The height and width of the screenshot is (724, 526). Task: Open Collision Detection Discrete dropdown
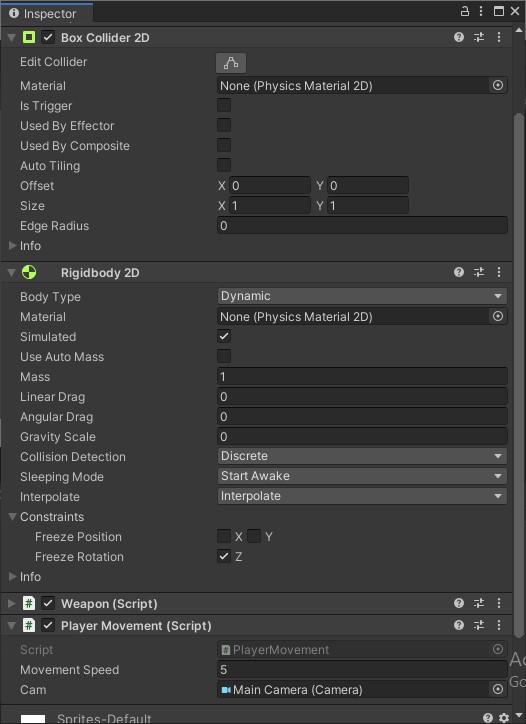[362, 456]
